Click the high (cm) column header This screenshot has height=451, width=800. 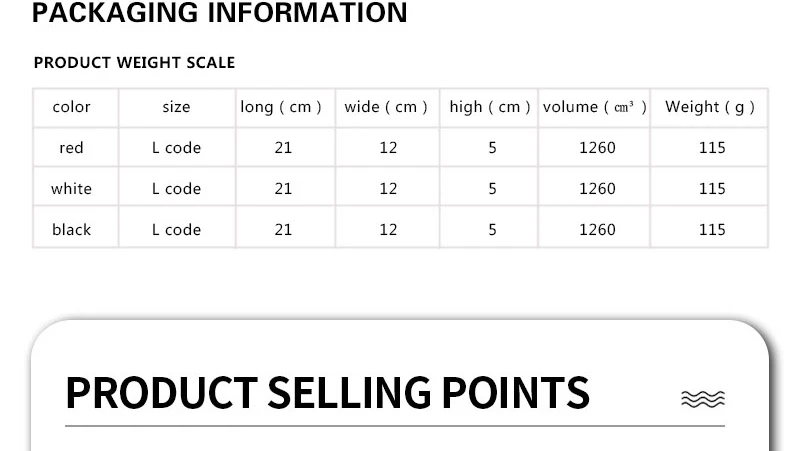coord(490,107)
